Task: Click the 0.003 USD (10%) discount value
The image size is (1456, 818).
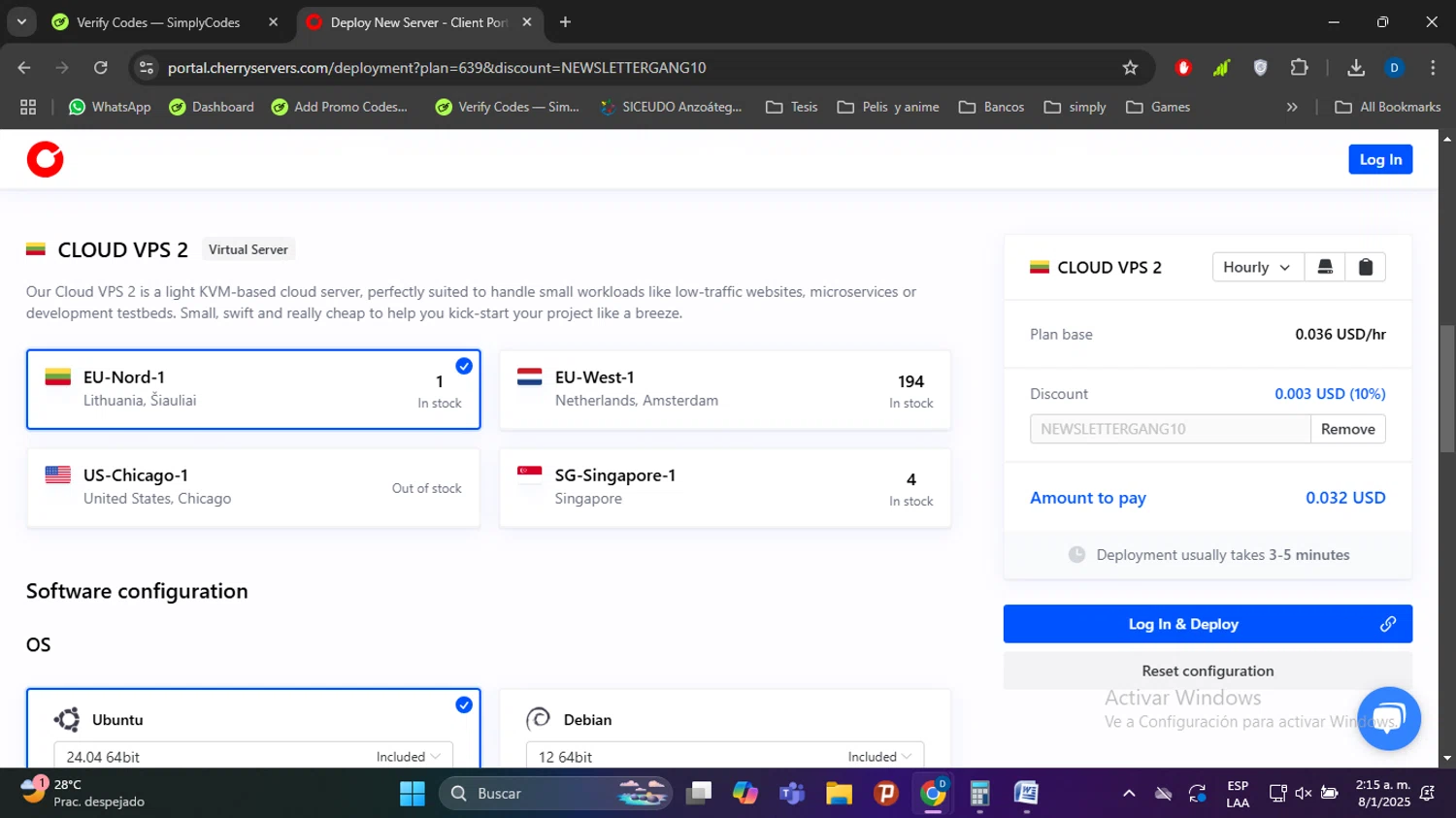Action: coord(1330,394)
